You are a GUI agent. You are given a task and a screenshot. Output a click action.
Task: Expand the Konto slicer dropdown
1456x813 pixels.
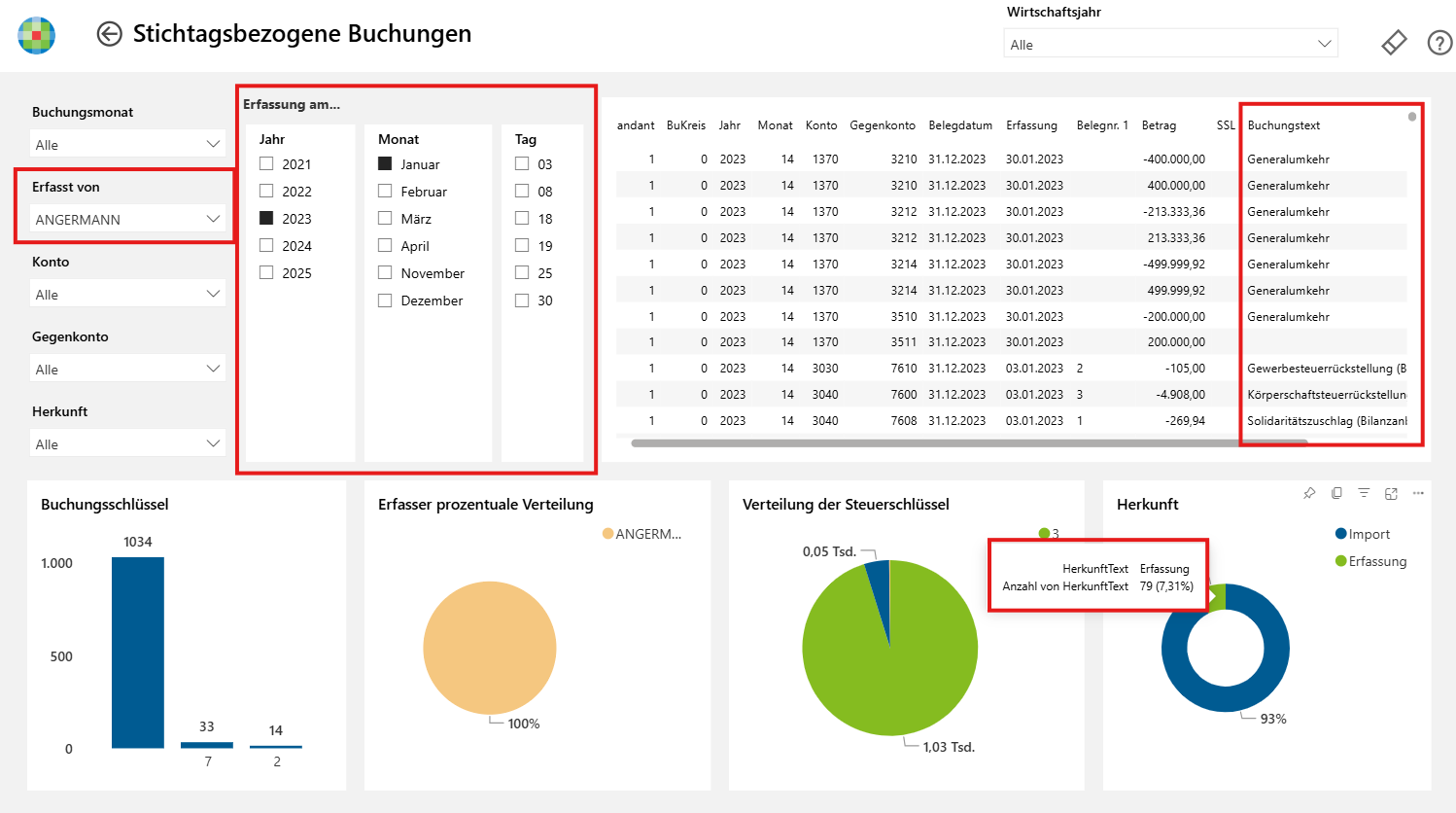click(x=127, y=295)
